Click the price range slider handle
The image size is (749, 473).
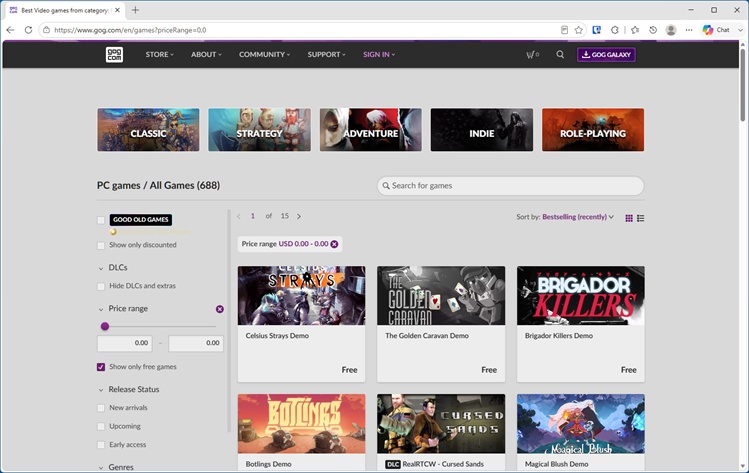coord(105,326)
